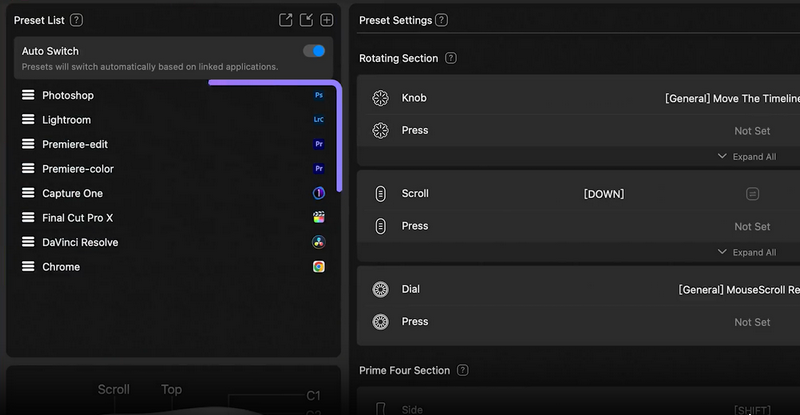The height and width of the screenshot is (415, 800).
Task: Click the swap icon in Scroll row
Action: coord(752,194)
